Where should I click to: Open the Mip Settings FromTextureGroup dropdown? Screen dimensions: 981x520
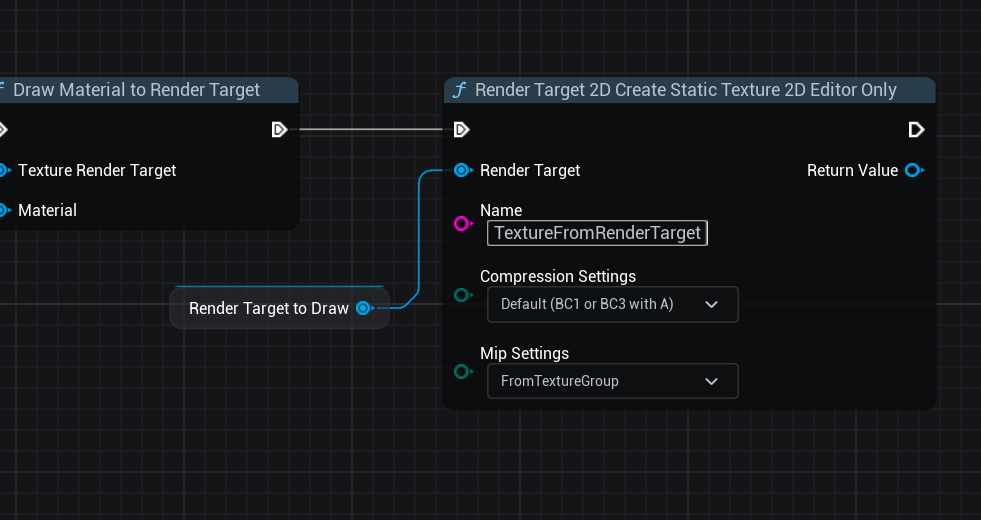pyautogui.click(x=612, y=381)
